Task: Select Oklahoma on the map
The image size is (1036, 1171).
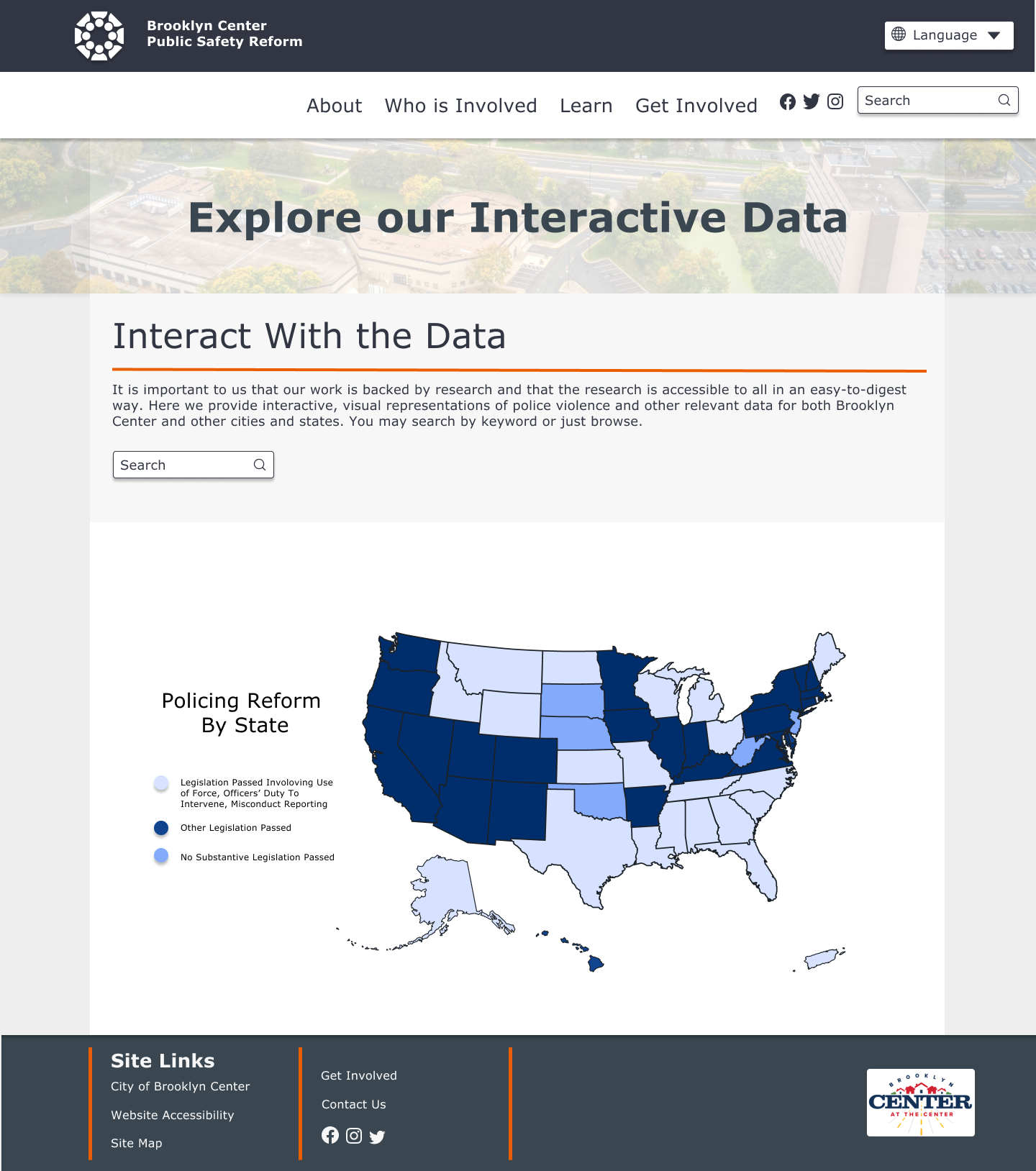Action: [x=601, y=800]
